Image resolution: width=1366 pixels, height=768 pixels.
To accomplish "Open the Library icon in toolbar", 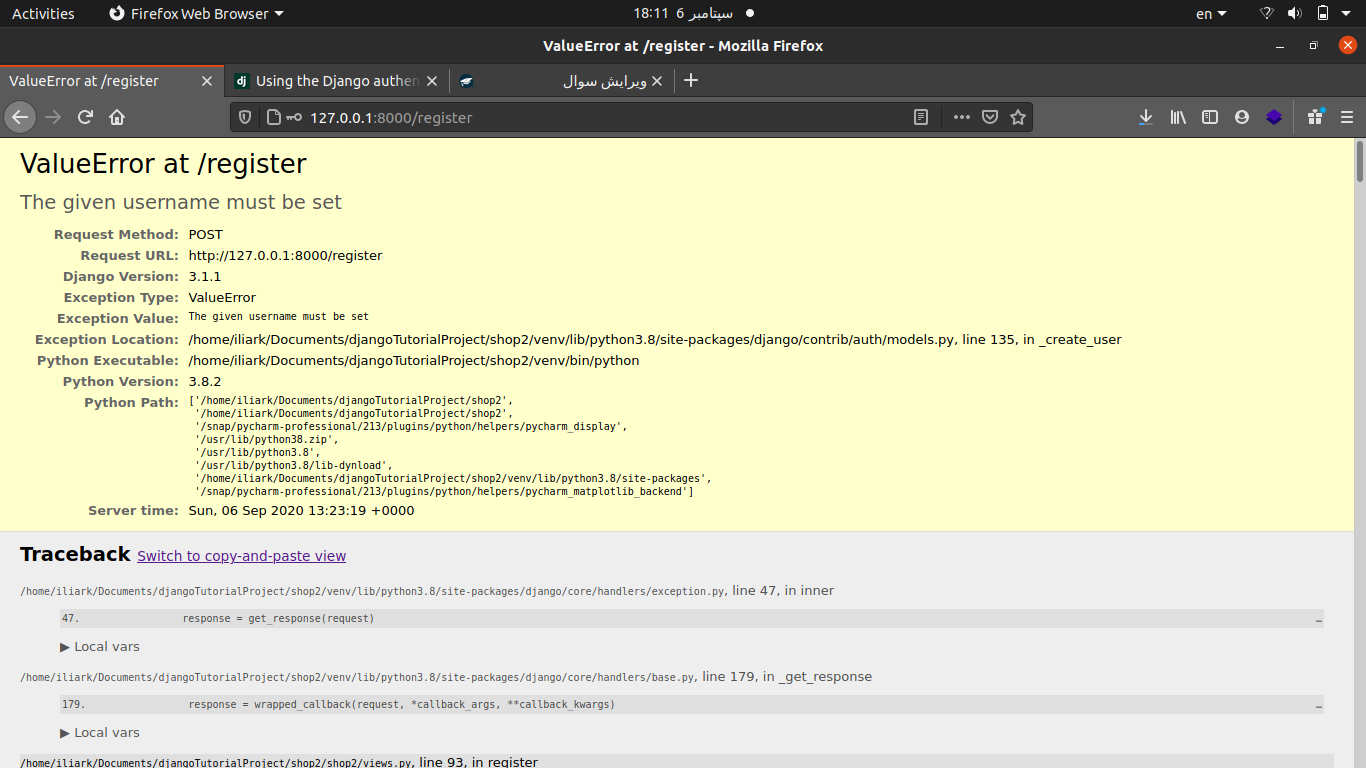I will 1178,117.
